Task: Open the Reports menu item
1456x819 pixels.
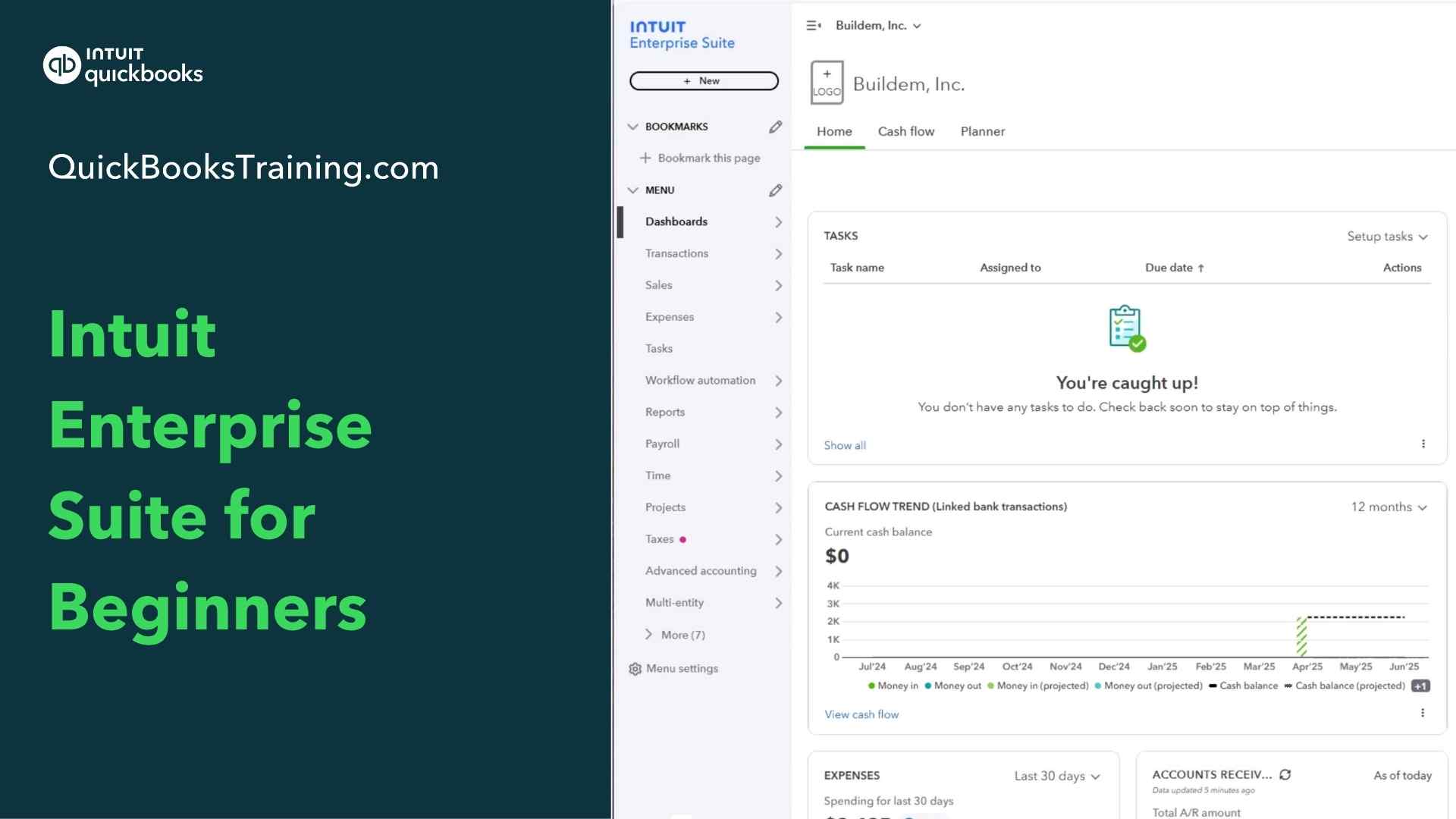Action: pos(665,412)
